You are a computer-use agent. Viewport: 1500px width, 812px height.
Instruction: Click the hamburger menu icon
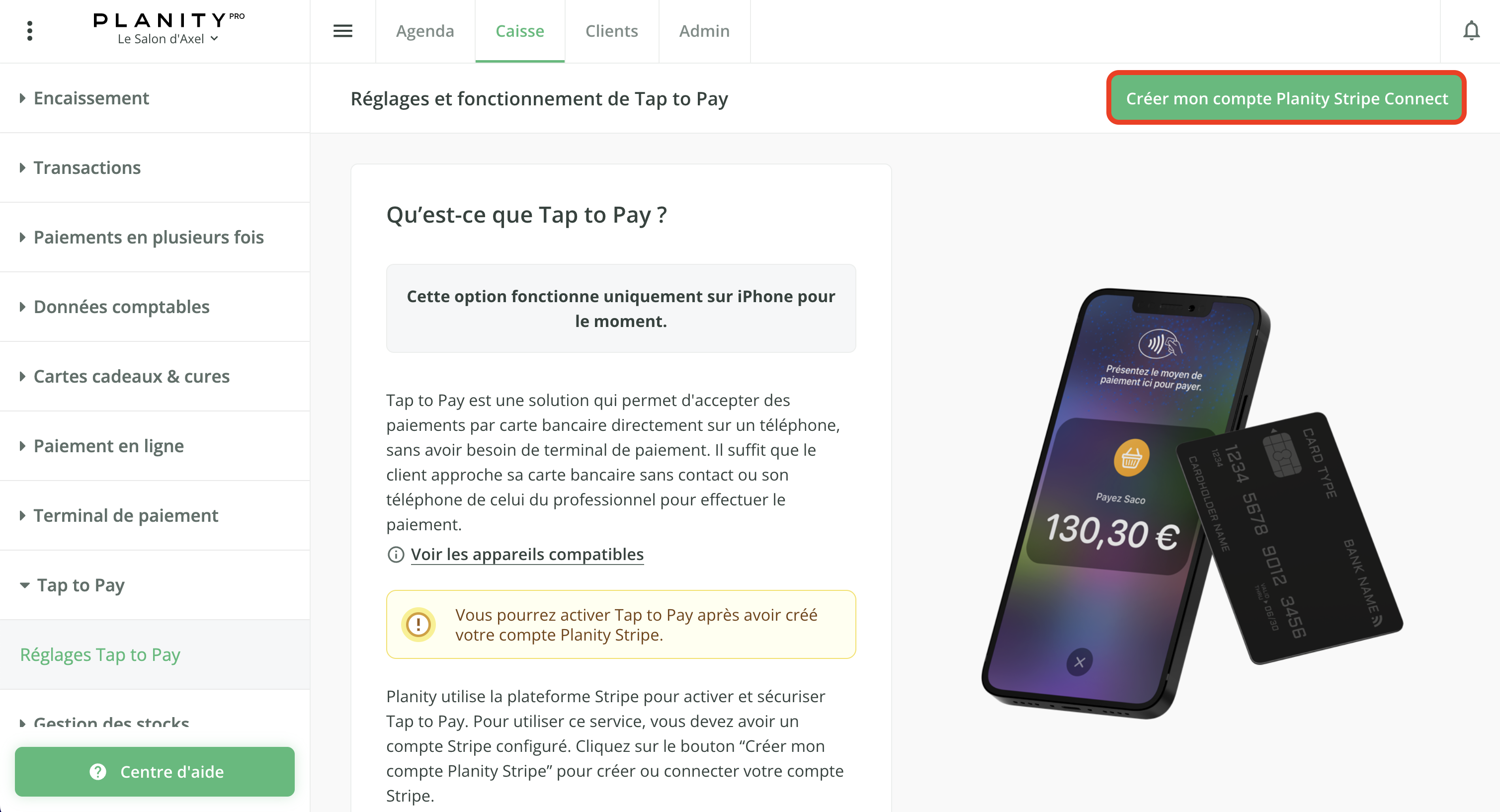point(342,31)
